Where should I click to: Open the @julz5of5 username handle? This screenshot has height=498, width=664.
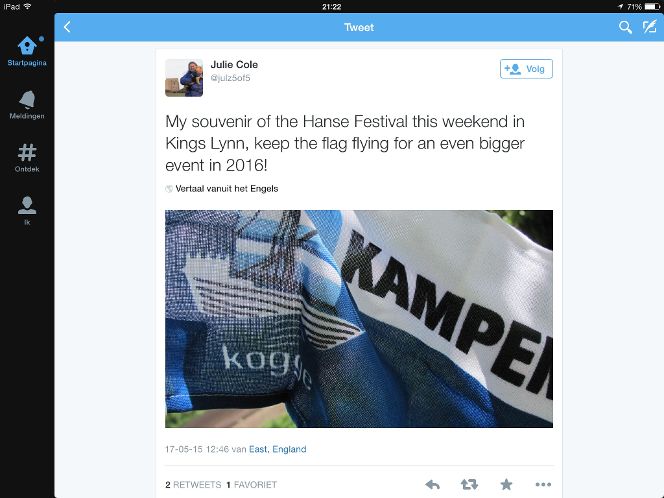pos(230,78)
